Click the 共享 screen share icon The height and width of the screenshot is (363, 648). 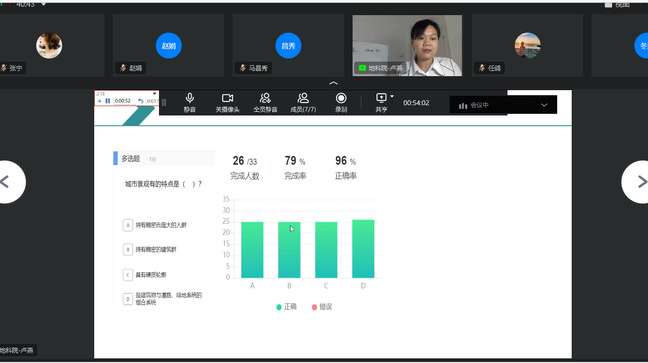coord(381,103)
